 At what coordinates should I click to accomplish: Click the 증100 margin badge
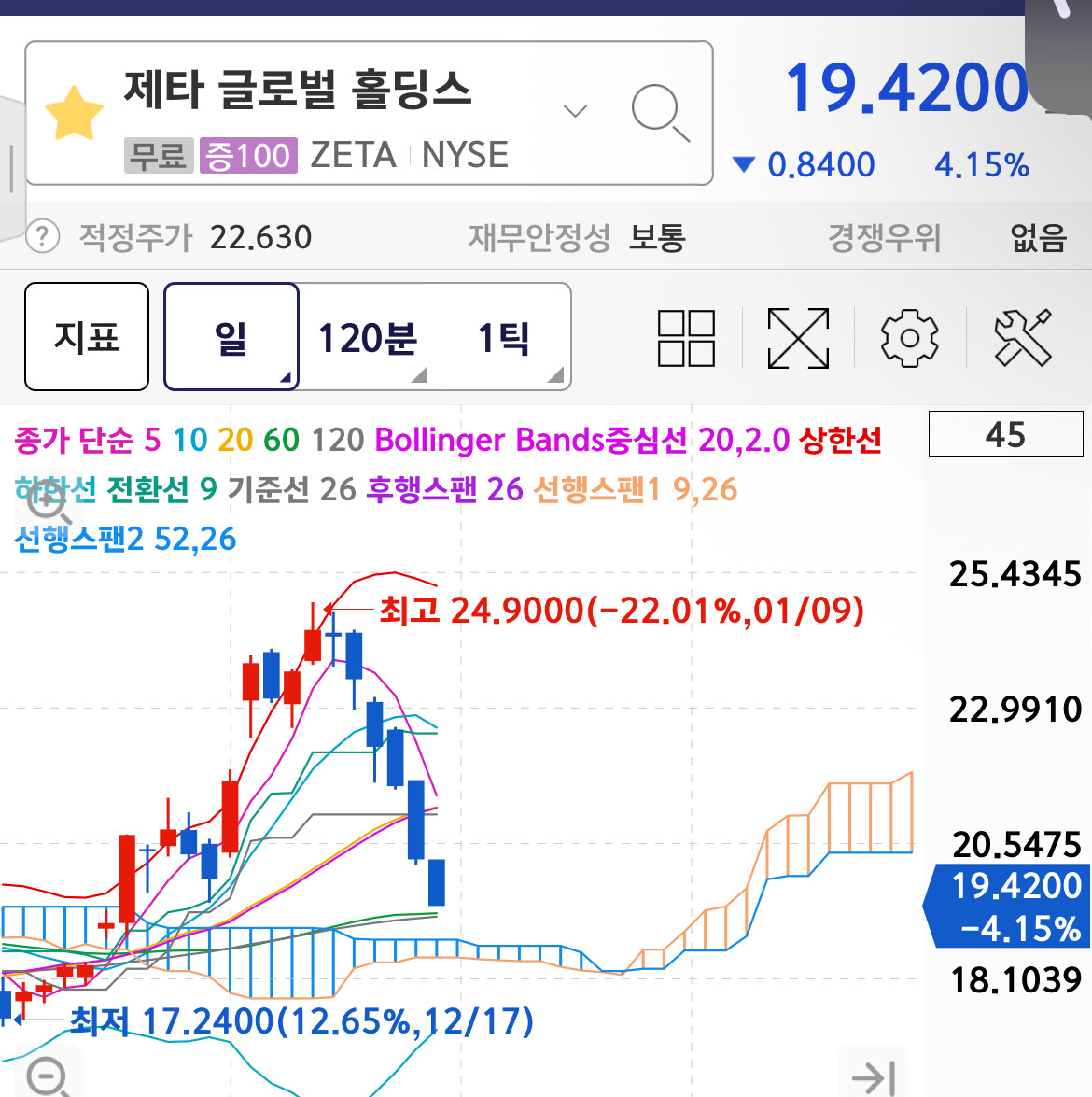(248, 155)
